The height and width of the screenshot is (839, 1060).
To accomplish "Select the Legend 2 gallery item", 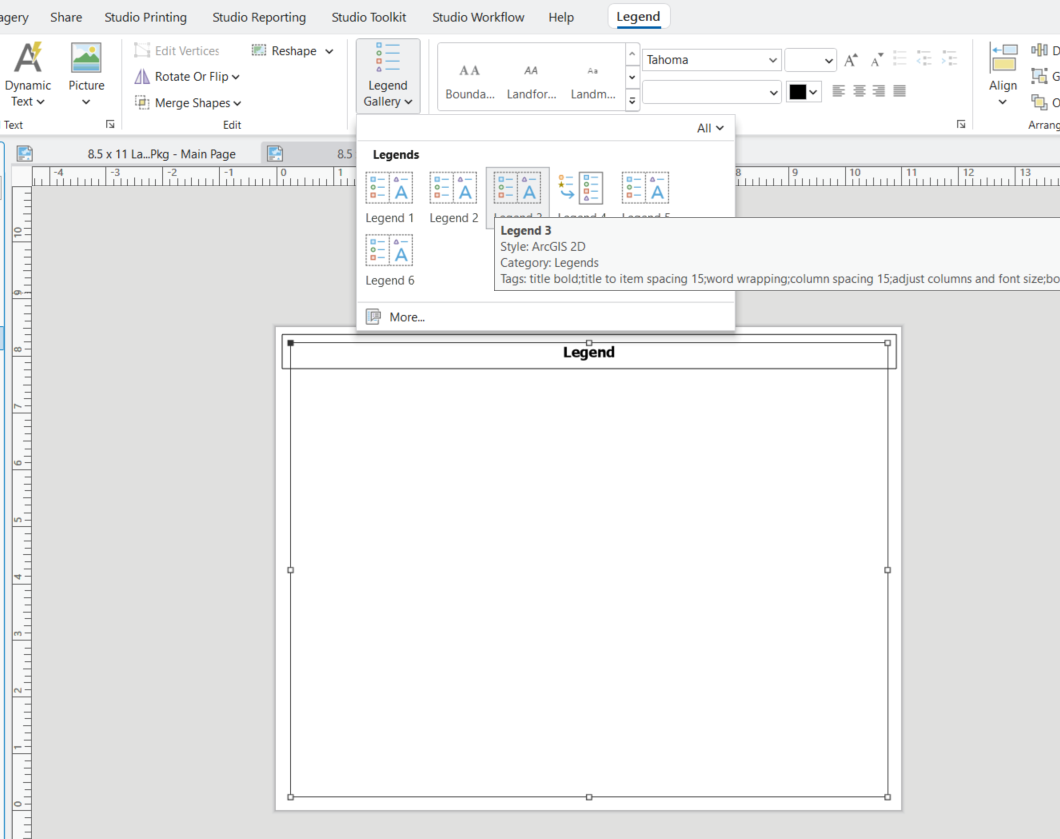I will coord(453,188).
